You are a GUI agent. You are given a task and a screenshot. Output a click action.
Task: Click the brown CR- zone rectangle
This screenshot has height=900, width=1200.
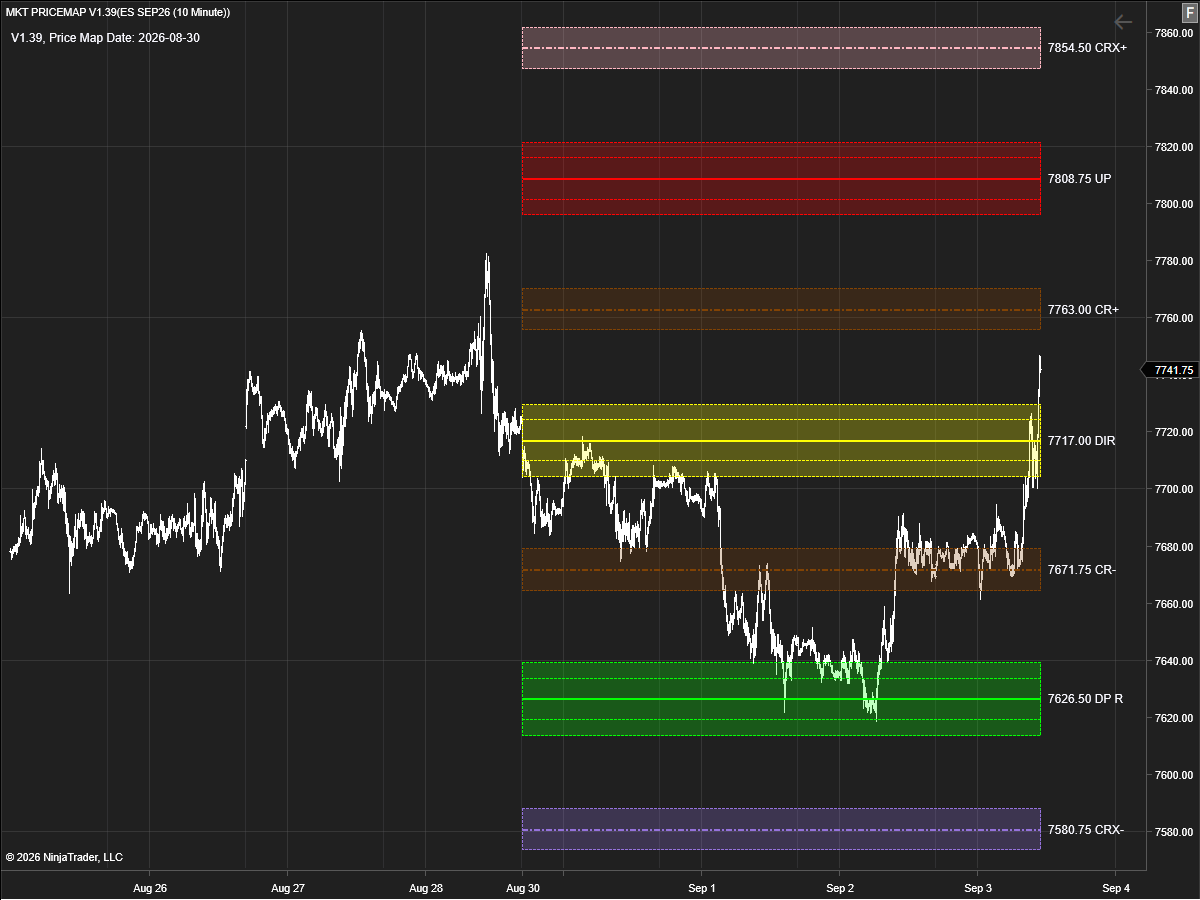click(x=781, y=569)
